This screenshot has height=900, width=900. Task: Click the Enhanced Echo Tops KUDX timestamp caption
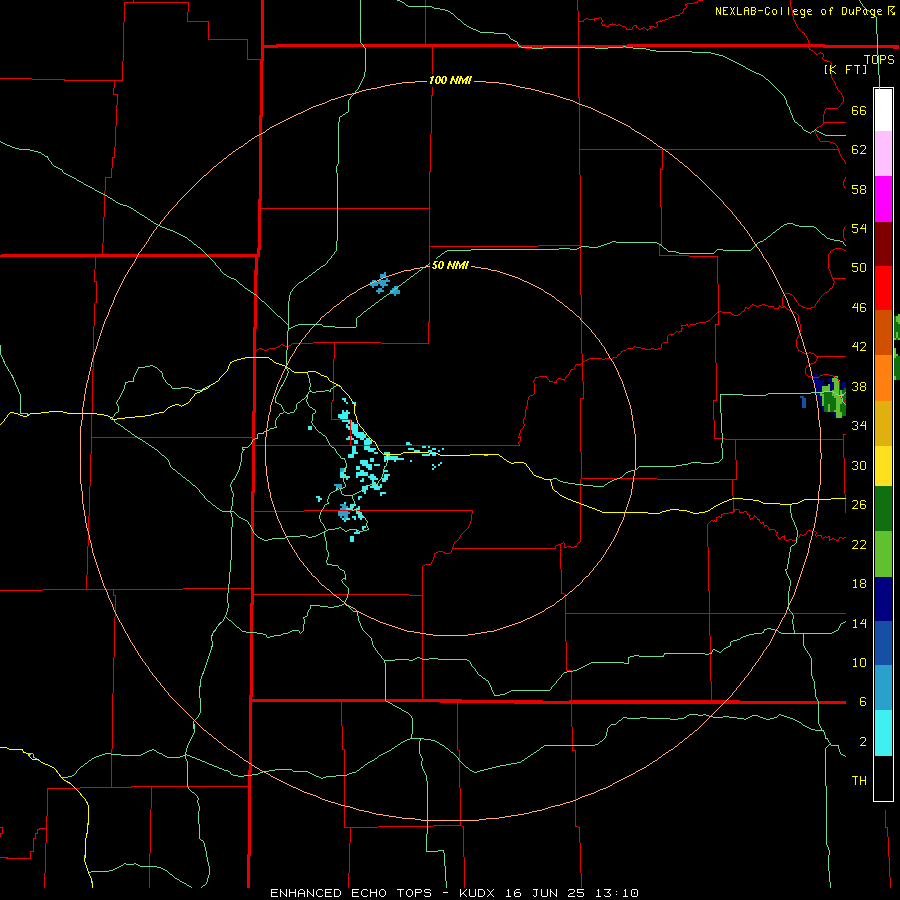click(454, 893)
